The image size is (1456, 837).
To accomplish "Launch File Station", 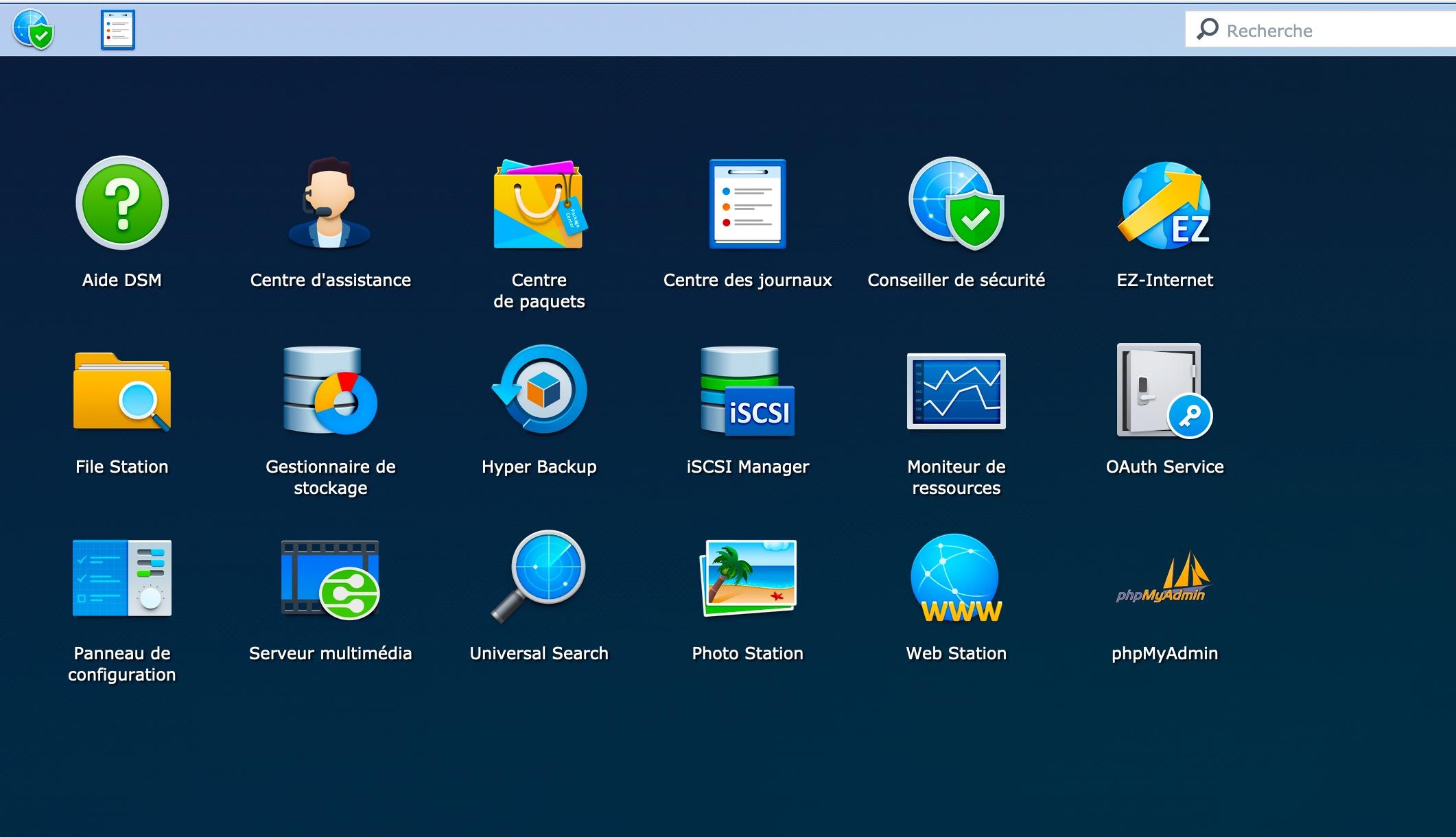I will click(x=122, y=390).
